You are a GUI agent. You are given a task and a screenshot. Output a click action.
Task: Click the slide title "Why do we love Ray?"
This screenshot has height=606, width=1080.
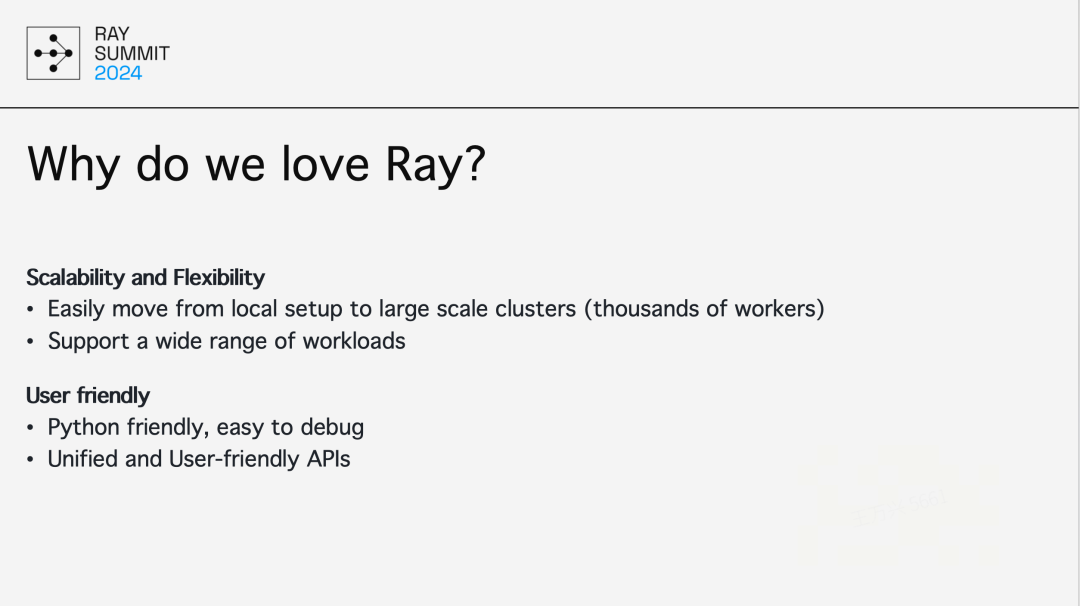[x=256, y=163]
